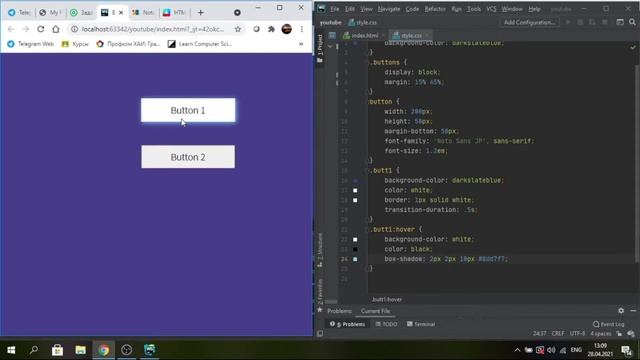Open the TODO tool window
640x360 pixels.
pyautogui.click(x=386, y=324)
